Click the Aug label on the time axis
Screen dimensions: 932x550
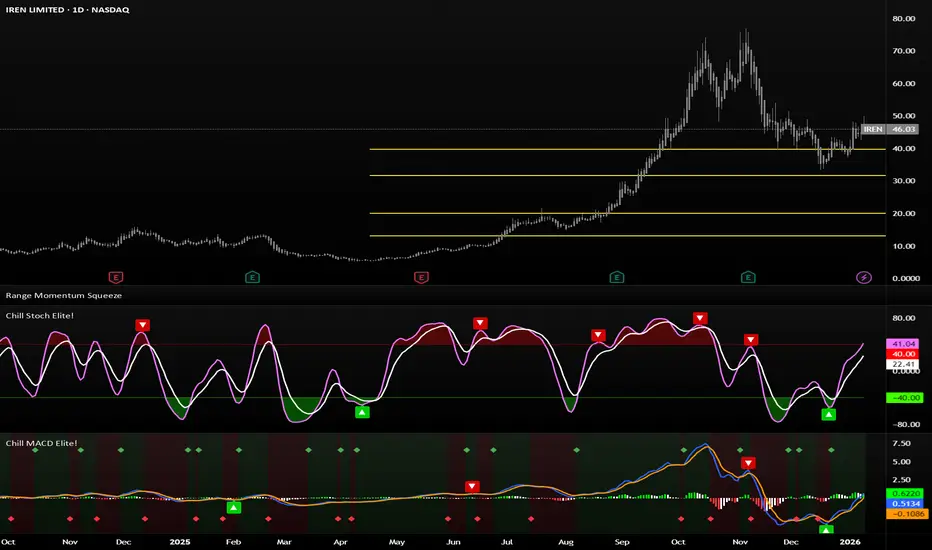pyautogui.click(x=566, y=542)
